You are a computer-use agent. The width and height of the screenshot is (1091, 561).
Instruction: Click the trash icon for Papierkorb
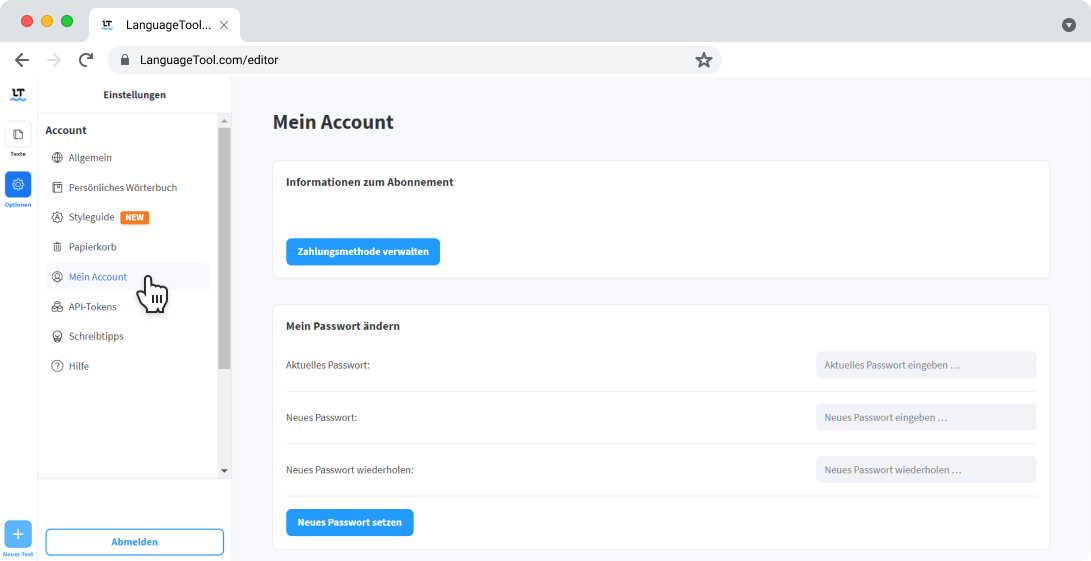57,247
